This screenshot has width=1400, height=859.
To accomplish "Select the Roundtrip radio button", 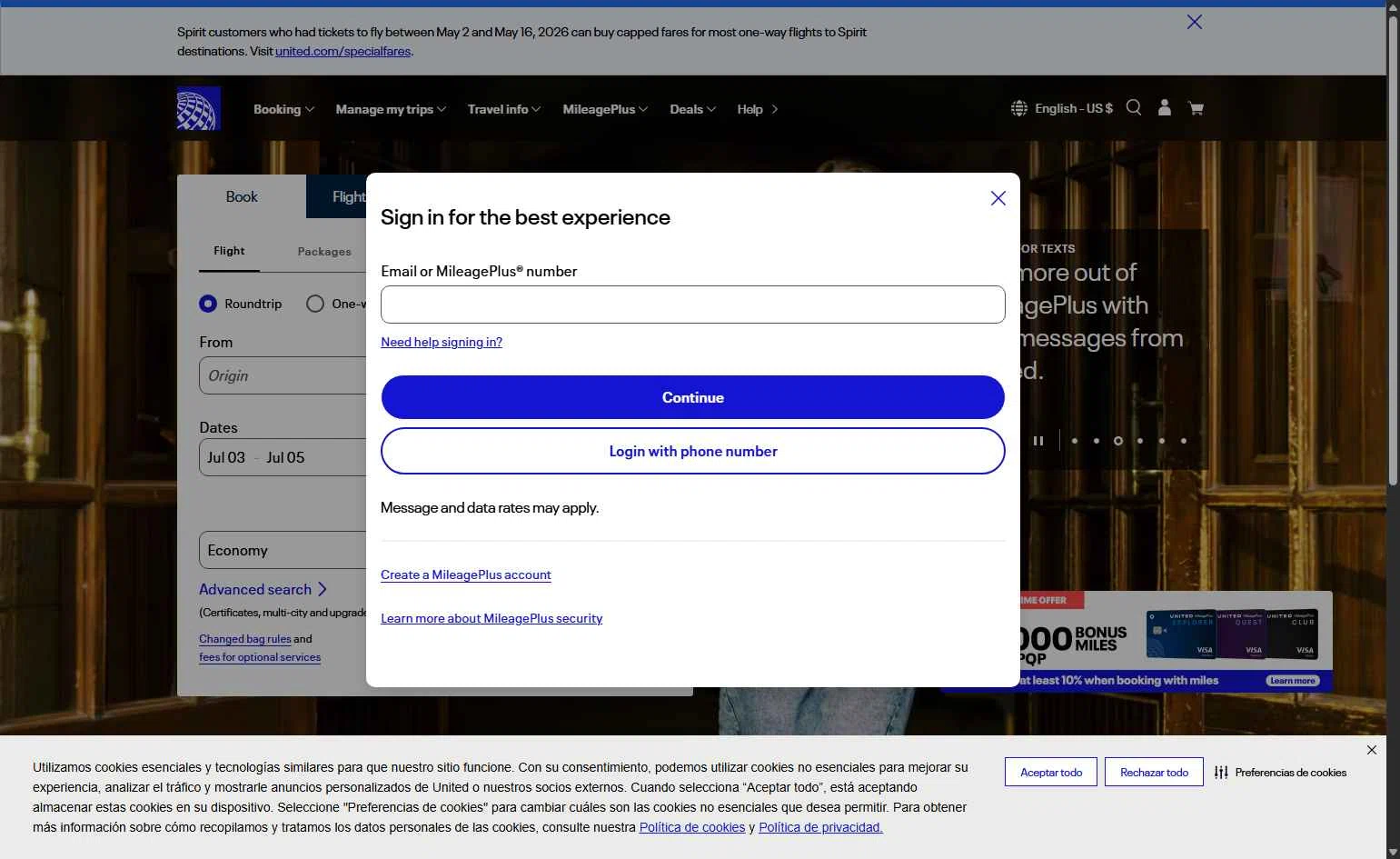I will pyautogui.click(x=208, y=304).
